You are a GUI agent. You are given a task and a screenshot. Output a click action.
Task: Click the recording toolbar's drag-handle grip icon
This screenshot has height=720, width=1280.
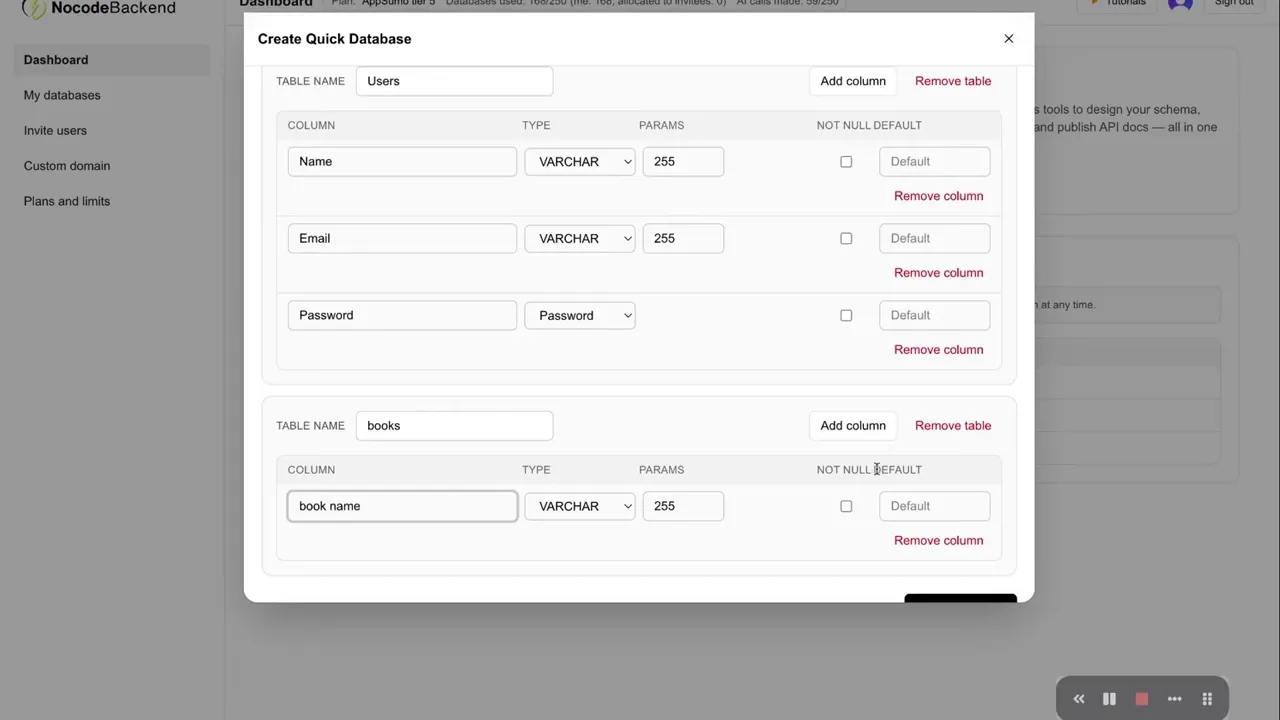point(1207,699)
